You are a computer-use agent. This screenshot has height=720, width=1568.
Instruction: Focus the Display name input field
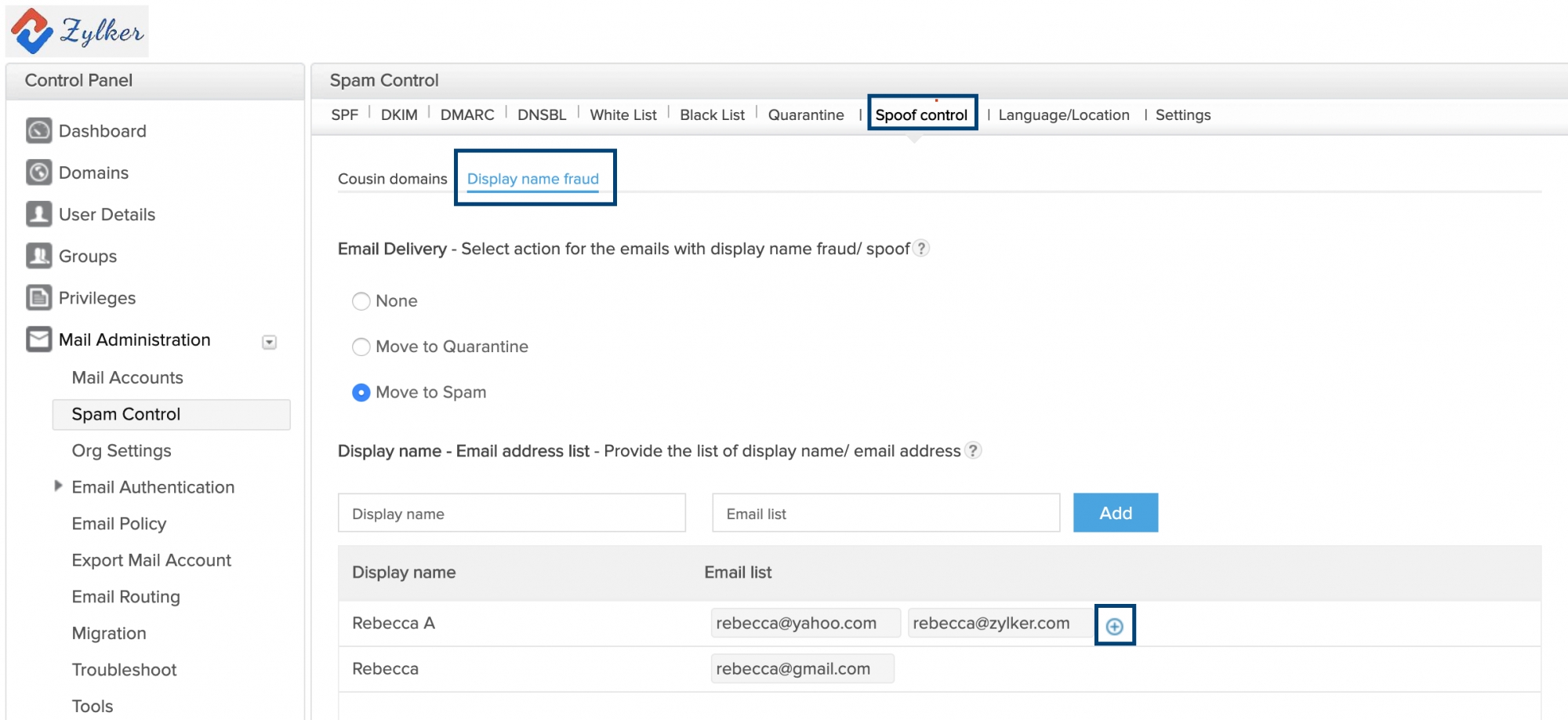[511, 513]
